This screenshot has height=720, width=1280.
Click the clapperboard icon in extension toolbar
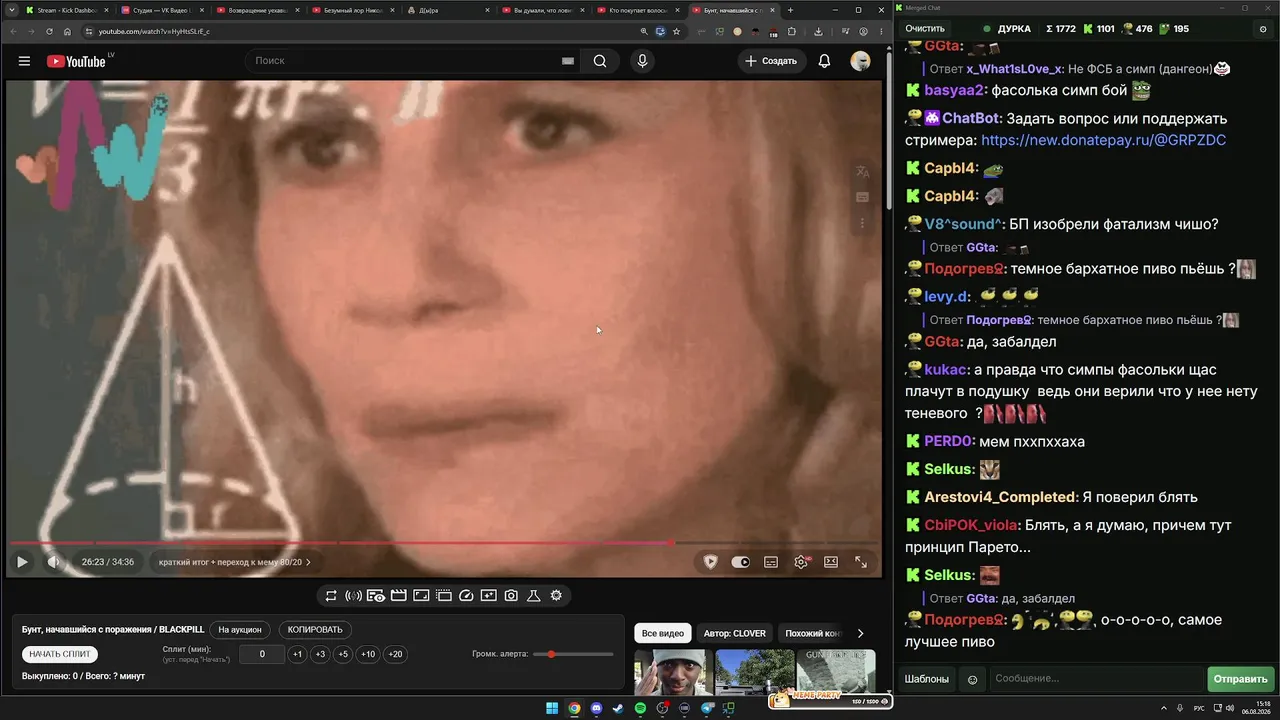(398, 596)
